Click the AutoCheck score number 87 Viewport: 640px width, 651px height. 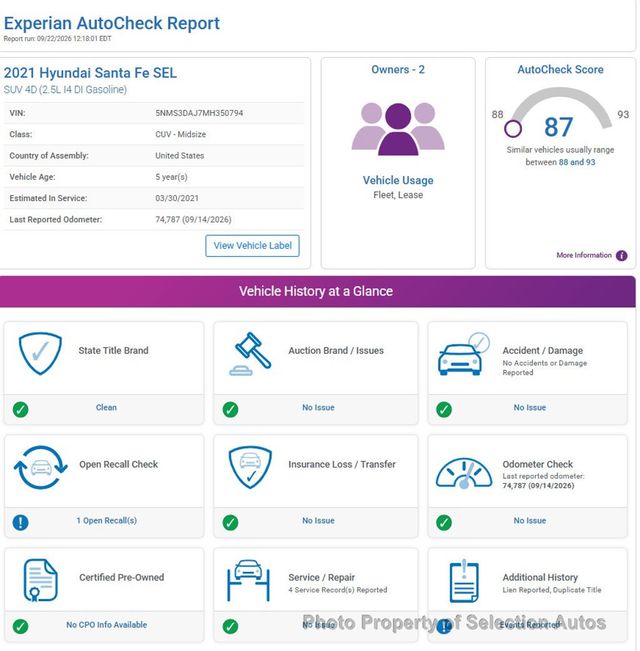[x=559, y=127]
